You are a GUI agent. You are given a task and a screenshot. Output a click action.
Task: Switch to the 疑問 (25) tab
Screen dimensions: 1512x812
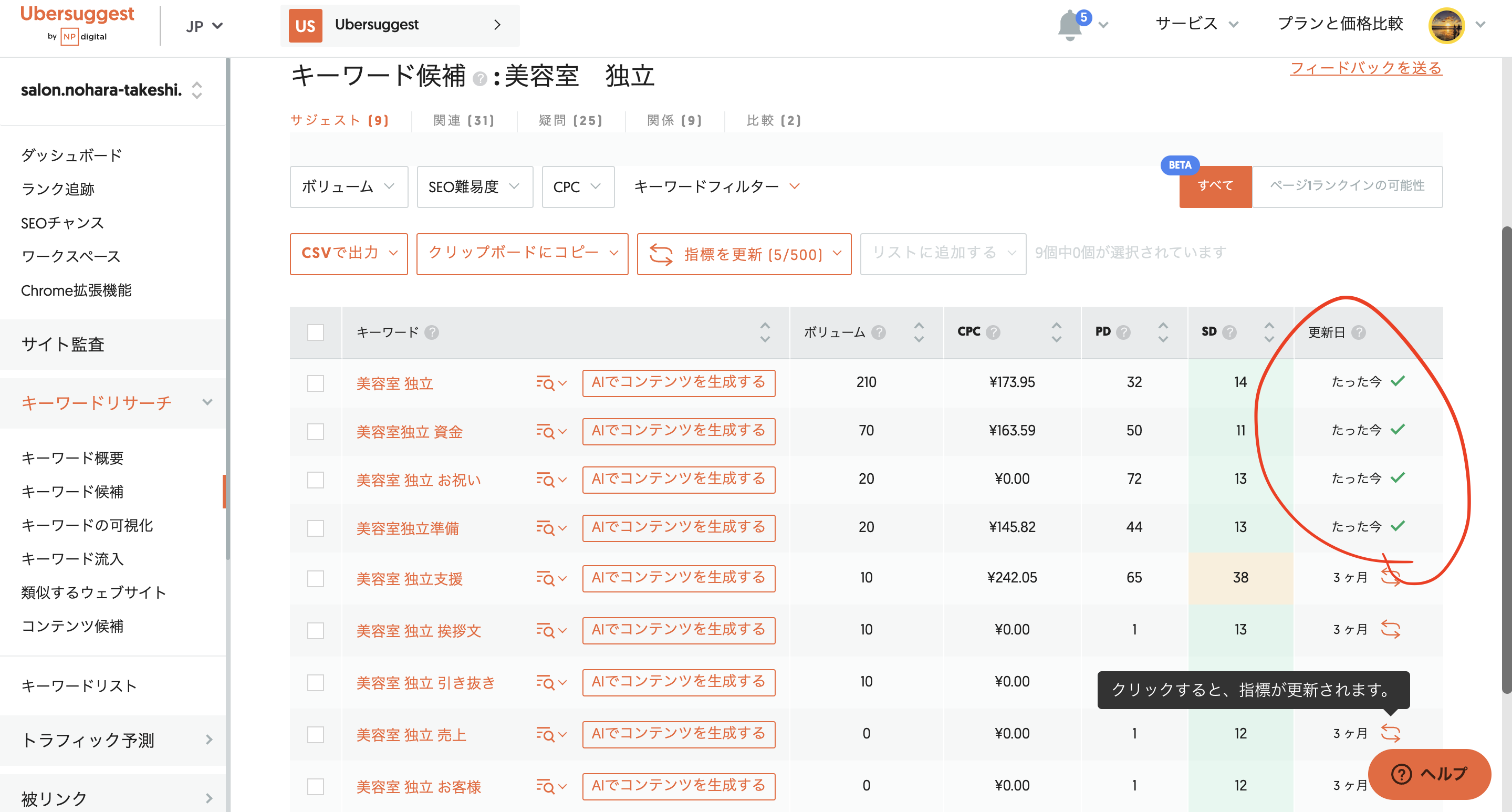(570, 120)
